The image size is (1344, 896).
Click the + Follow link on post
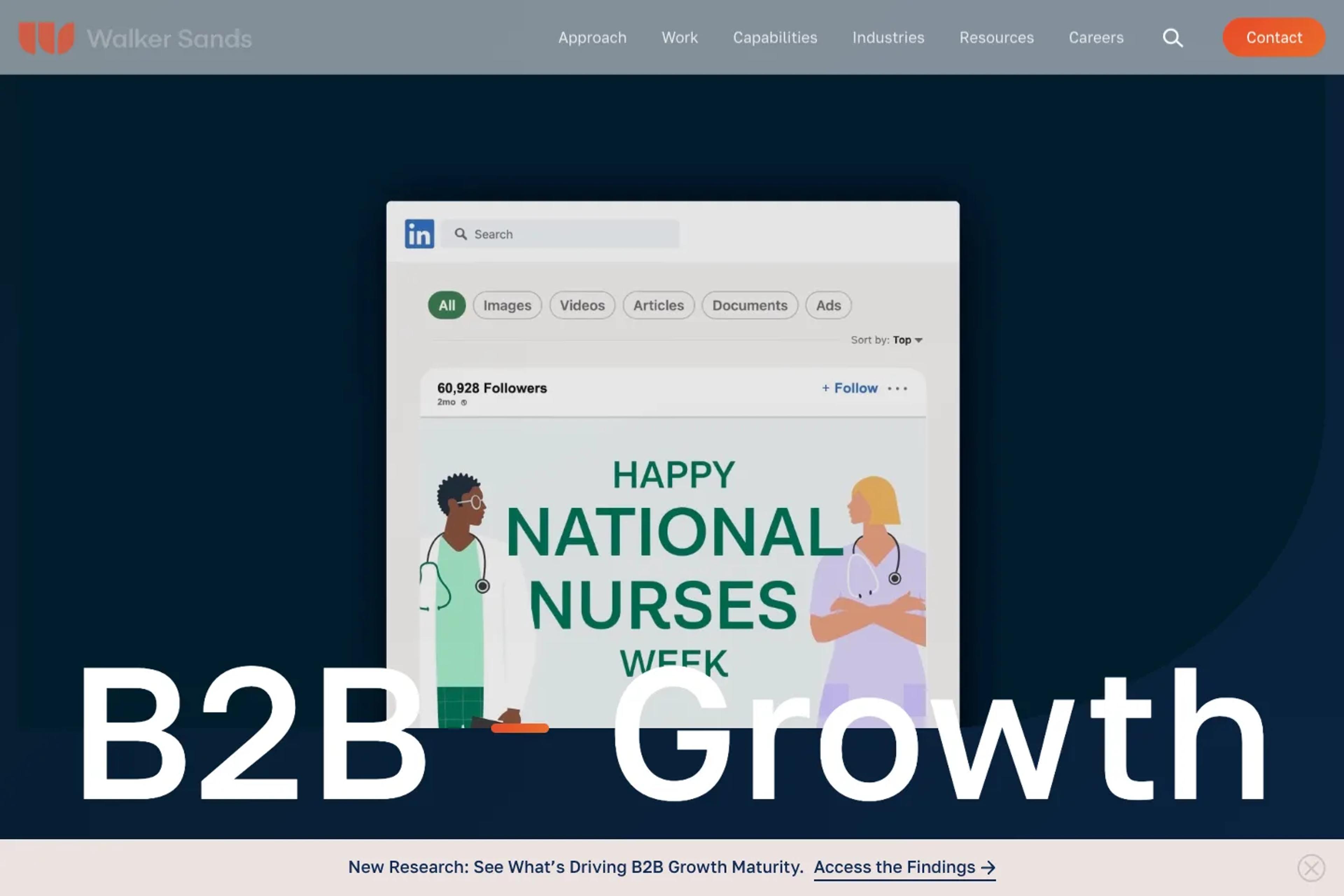(x=849, y=388)
